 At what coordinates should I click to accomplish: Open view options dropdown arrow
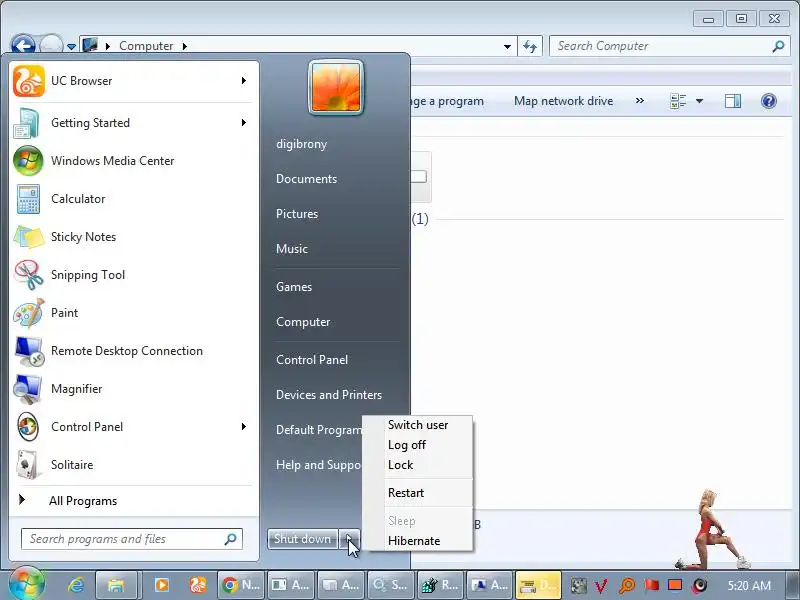699,101
